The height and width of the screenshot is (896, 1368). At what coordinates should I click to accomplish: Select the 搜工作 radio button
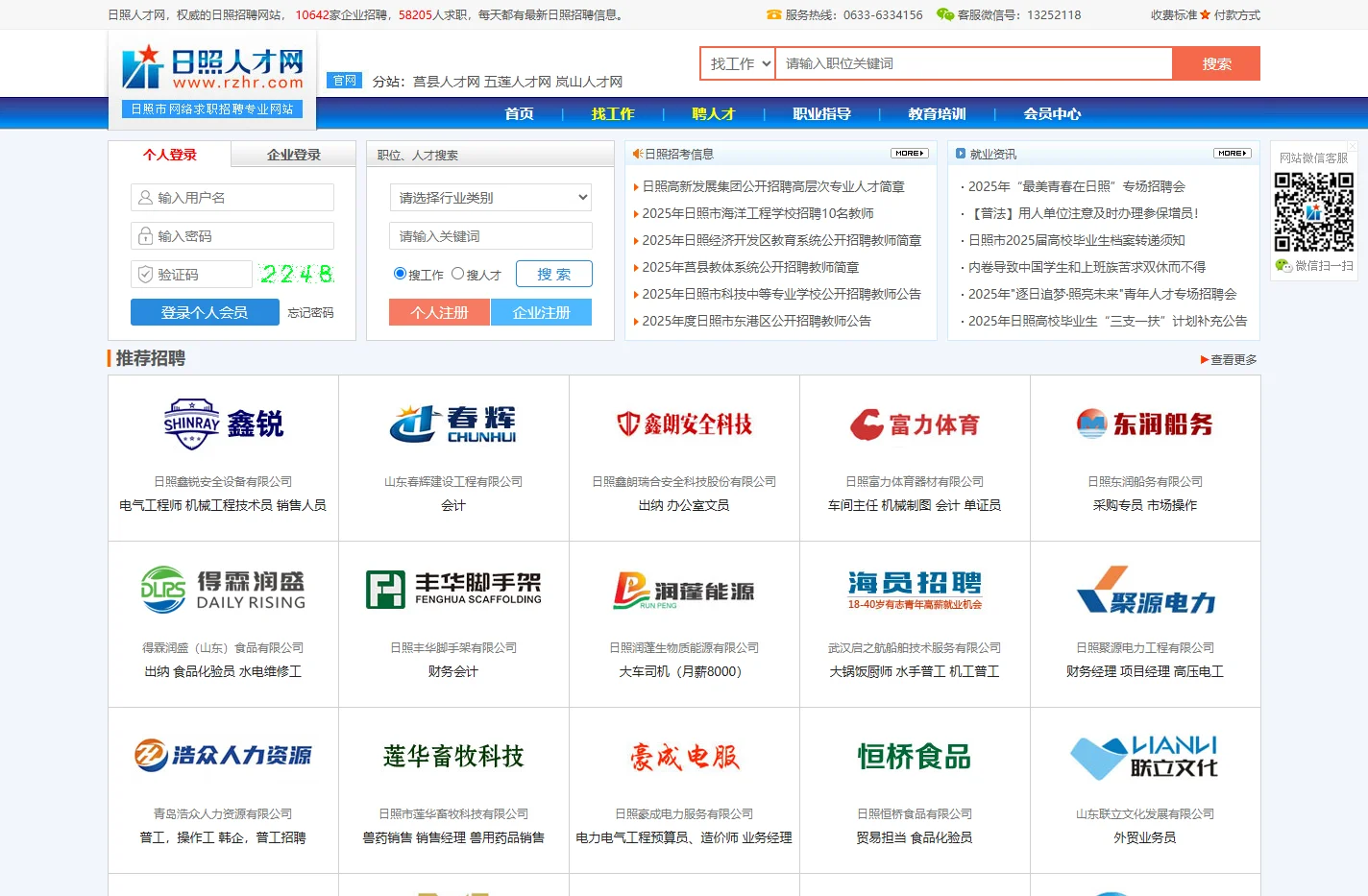click(400, 274)
